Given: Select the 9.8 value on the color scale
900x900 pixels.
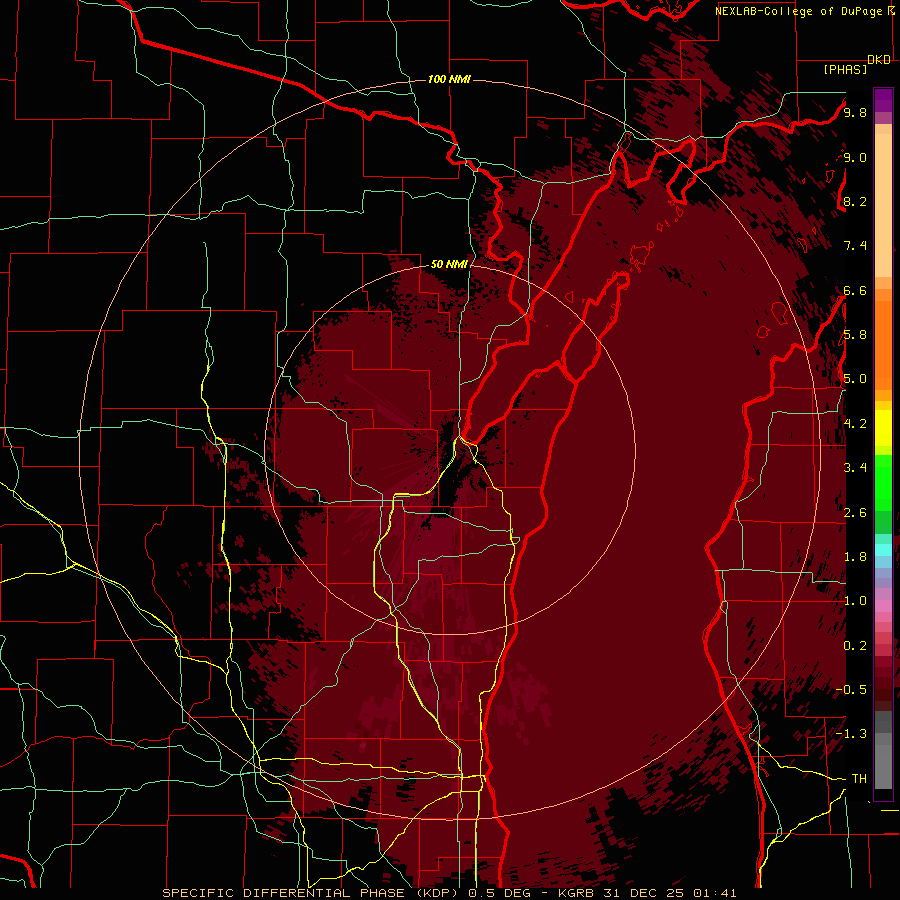Looking at the screenshot, I should point(855,112).
